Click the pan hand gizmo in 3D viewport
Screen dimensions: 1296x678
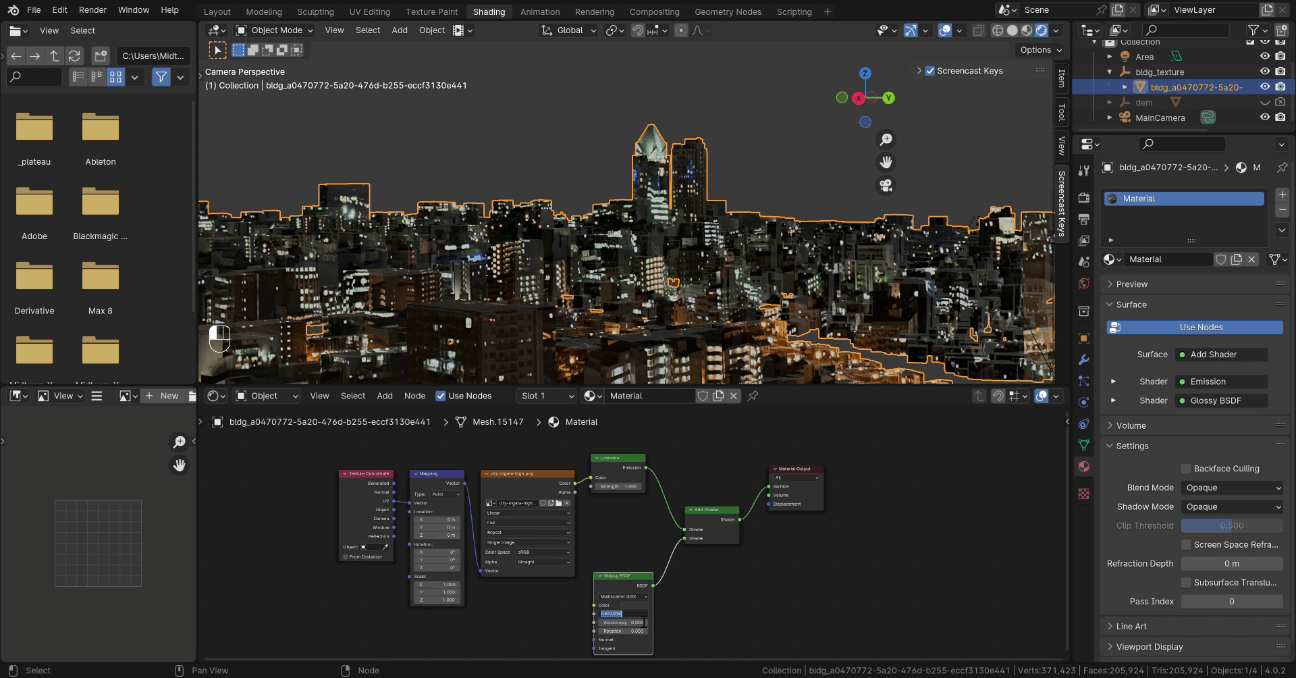pyautogui.click(x=885, y=162)
